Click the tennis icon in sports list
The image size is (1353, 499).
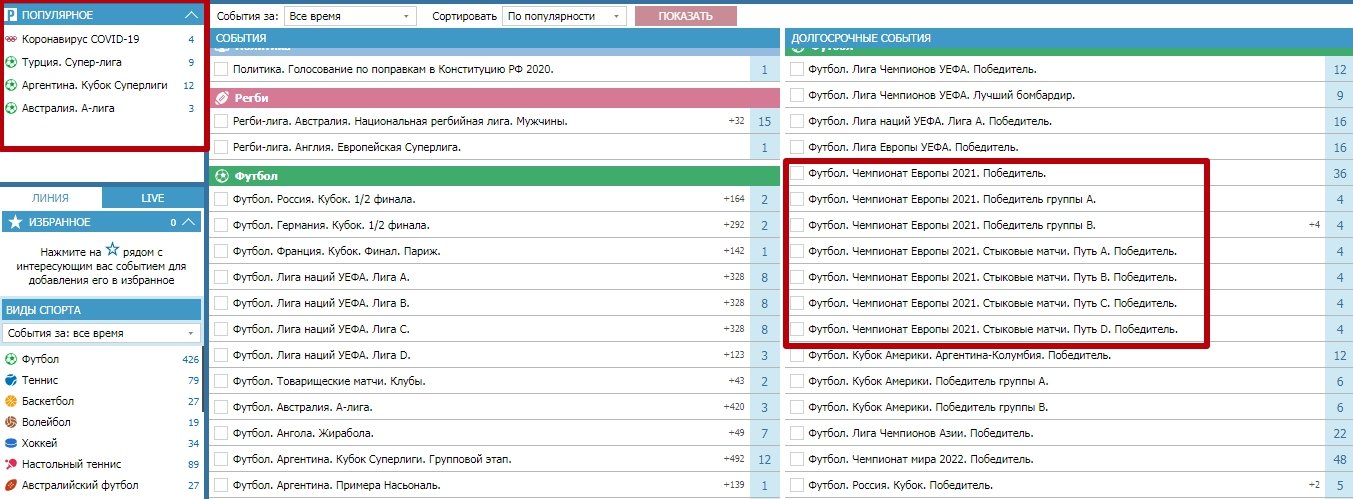pos(11,380)
